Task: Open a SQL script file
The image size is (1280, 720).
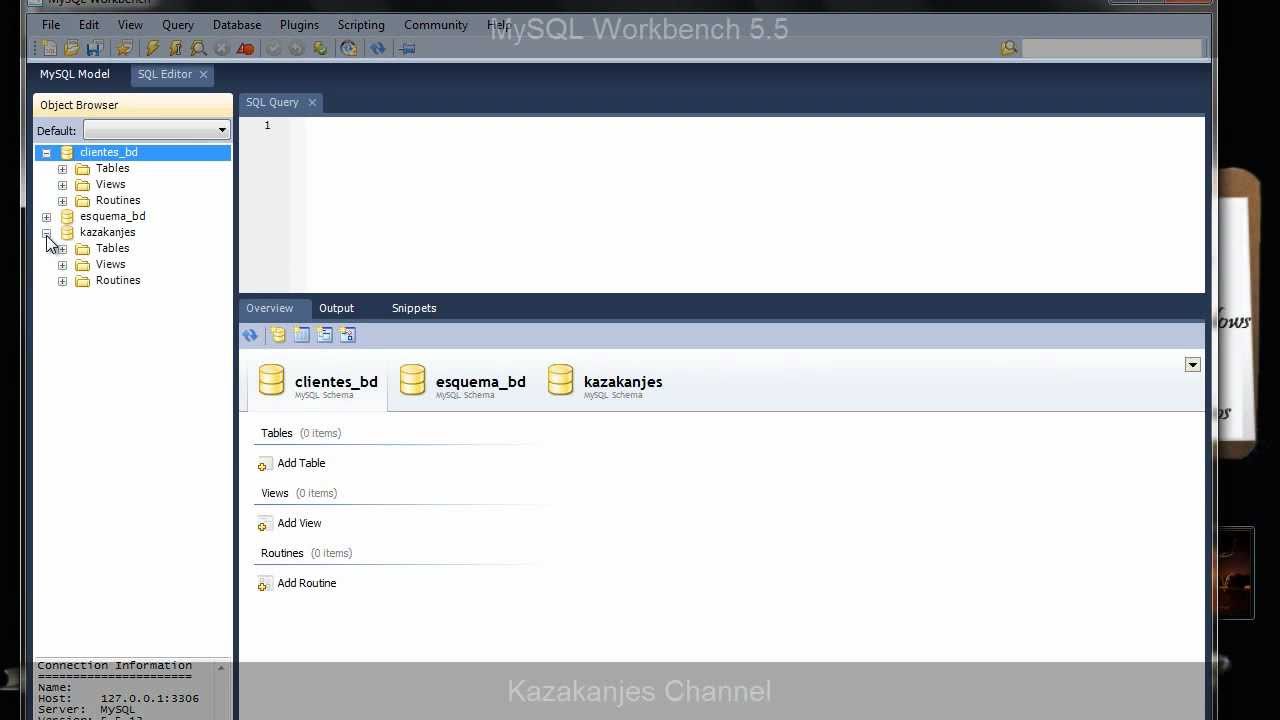Action: [x=72, y=48]
